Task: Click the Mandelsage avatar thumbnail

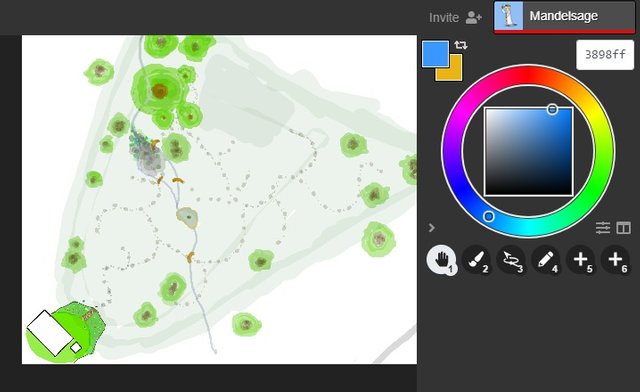Action: tap(509, 16)
